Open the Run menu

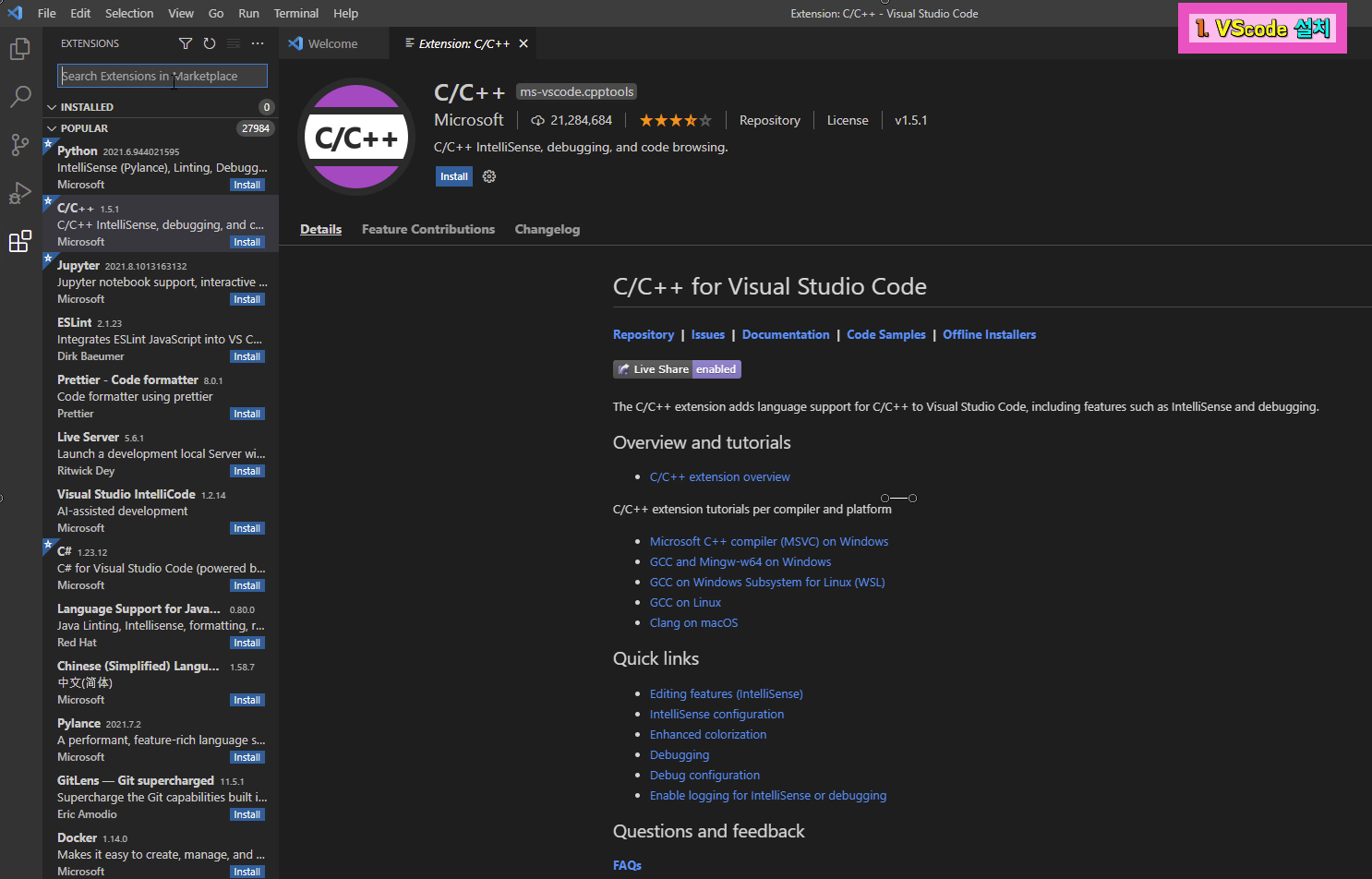click(248, 13)
